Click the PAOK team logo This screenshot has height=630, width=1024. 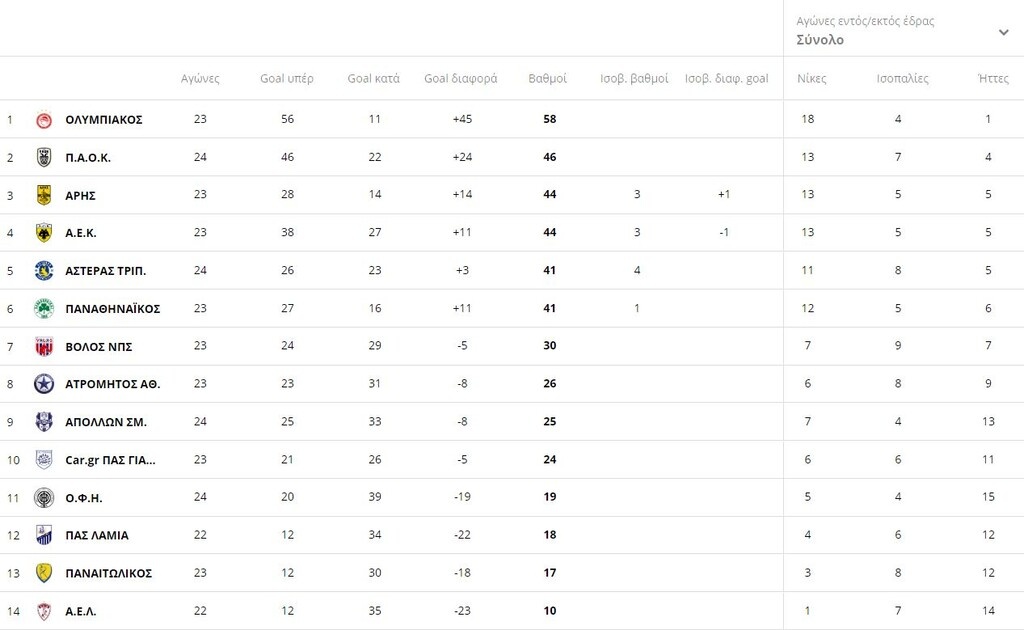(x=44, y=157)
